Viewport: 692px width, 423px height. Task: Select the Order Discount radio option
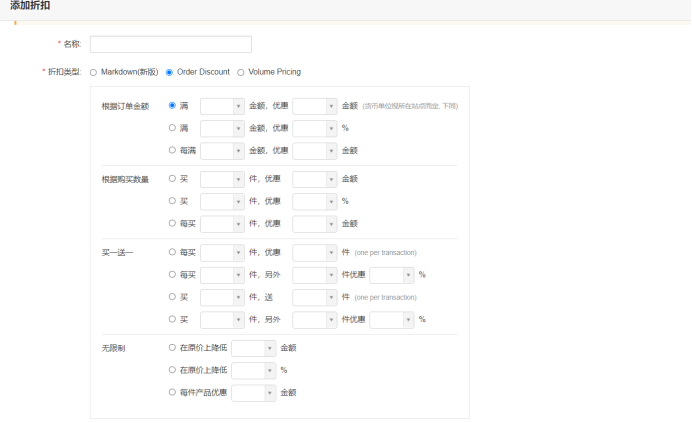[x=169, y=72]
